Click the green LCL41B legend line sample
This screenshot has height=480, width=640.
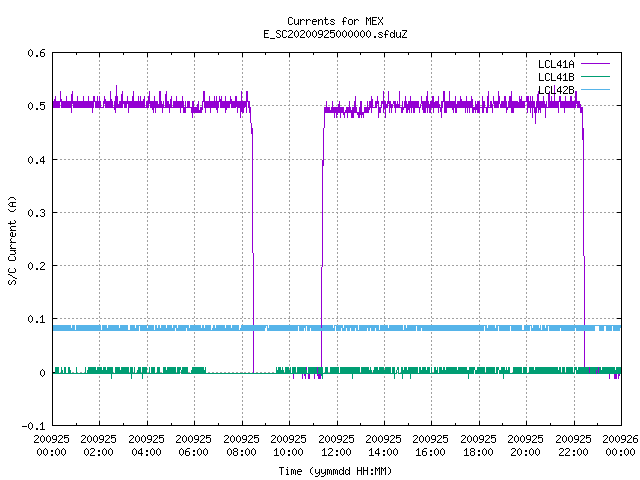[595, 76]
